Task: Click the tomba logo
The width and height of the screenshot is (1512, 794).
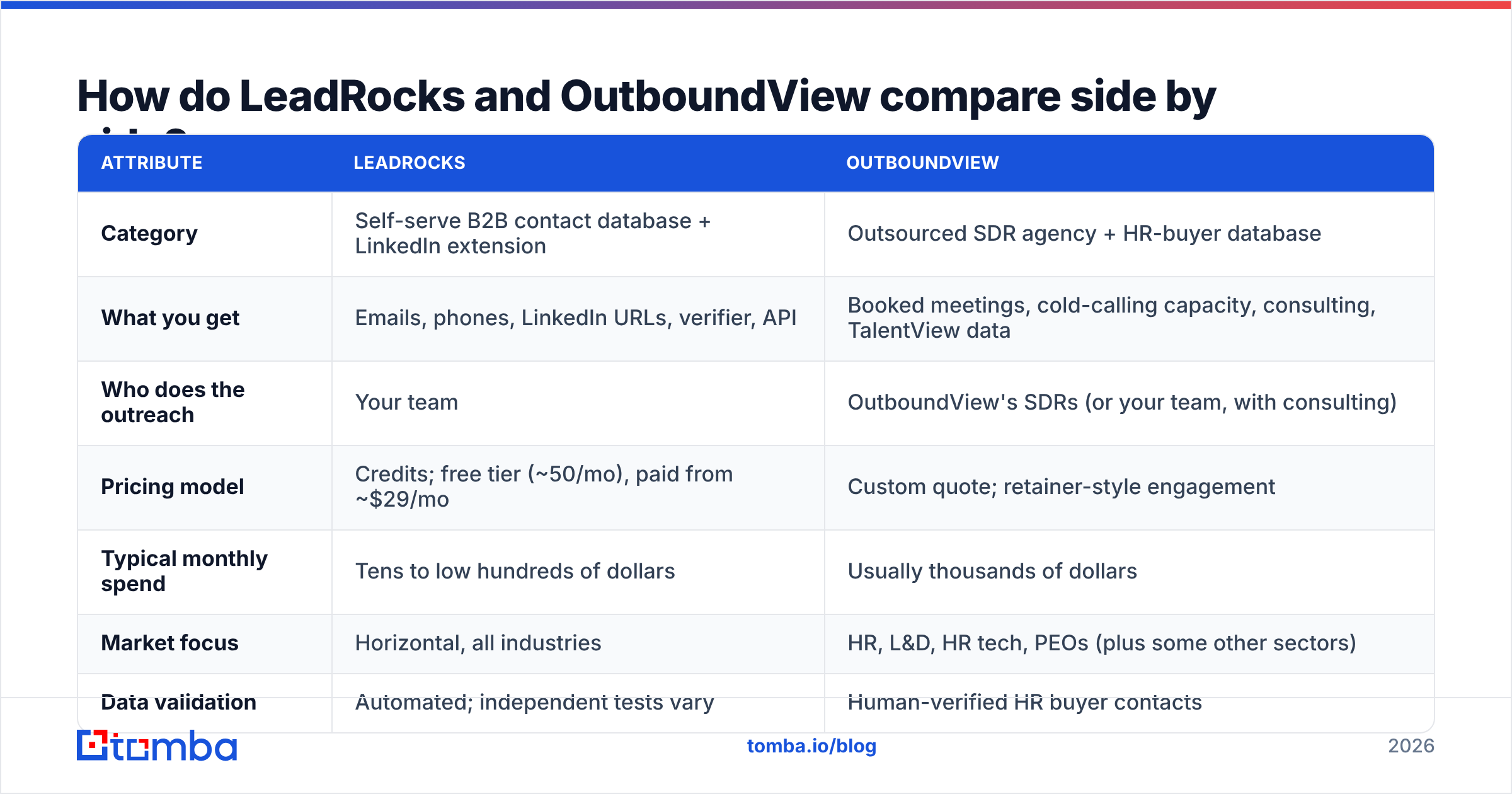Action: (157, 745)
